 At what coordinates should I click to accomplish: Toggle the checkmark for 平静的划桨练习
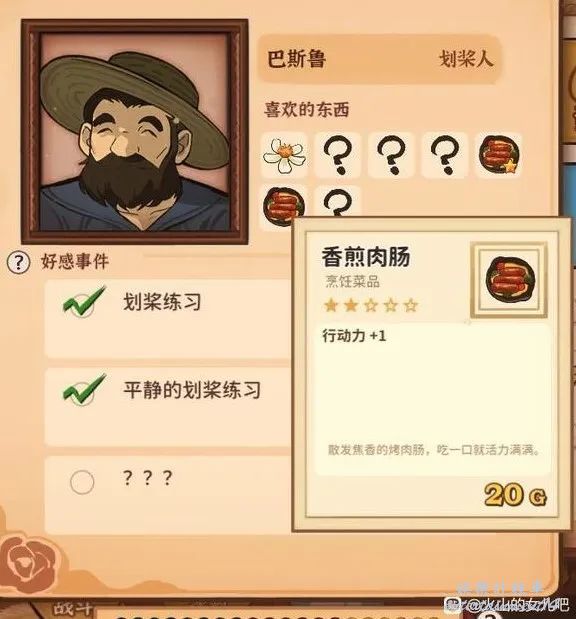tap(84, 390)
